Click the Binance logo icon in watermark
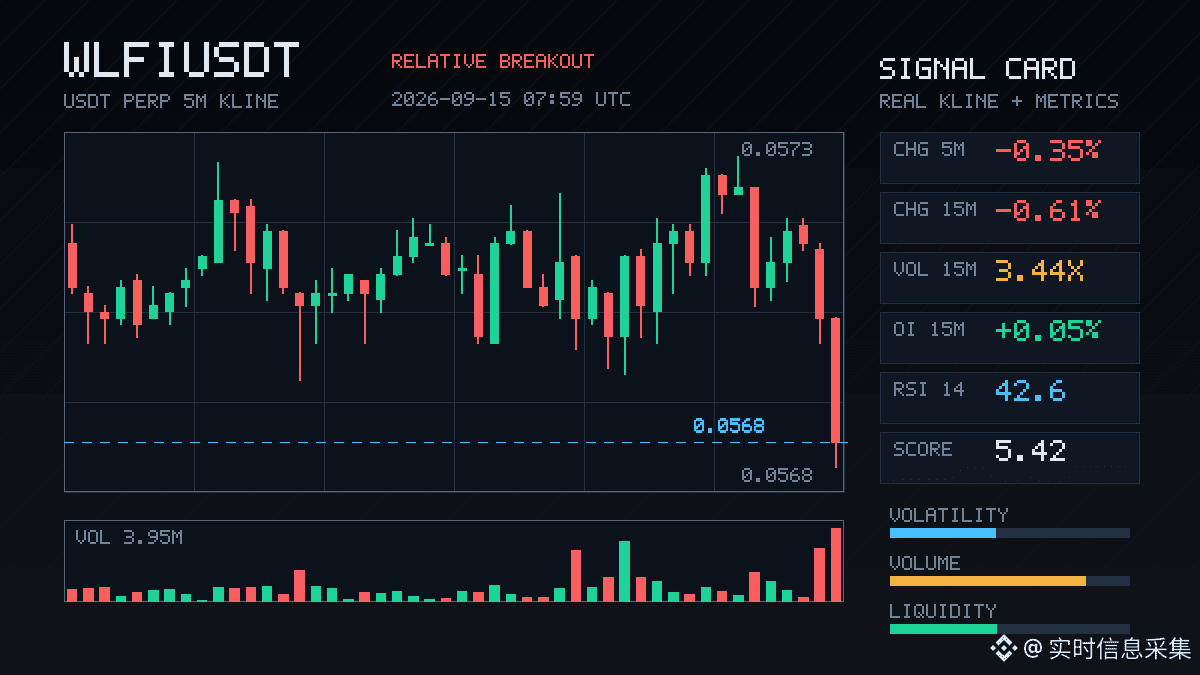This screenshot has width=1200, height=675. [1003, 649]
